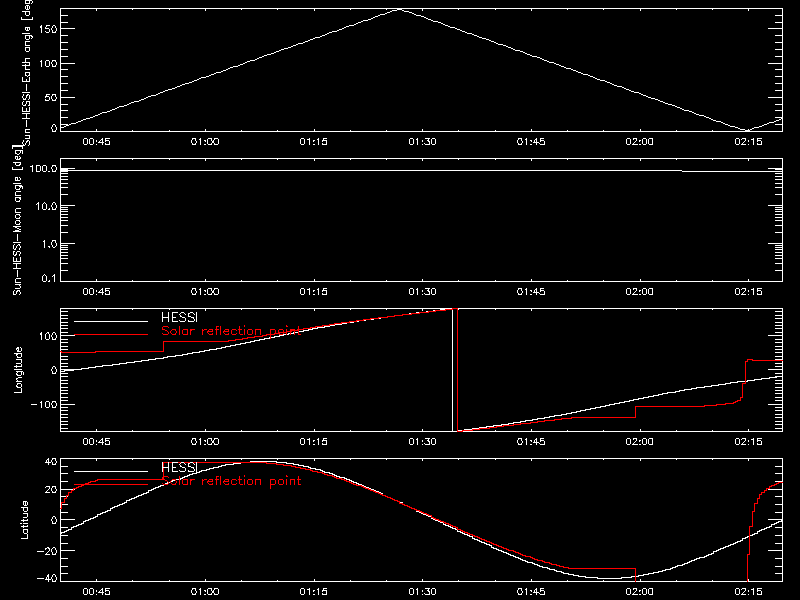Viewport: 800px width, 600px height.
Task: Click the peak of the Earth angle curve
Action: point(399,10)
